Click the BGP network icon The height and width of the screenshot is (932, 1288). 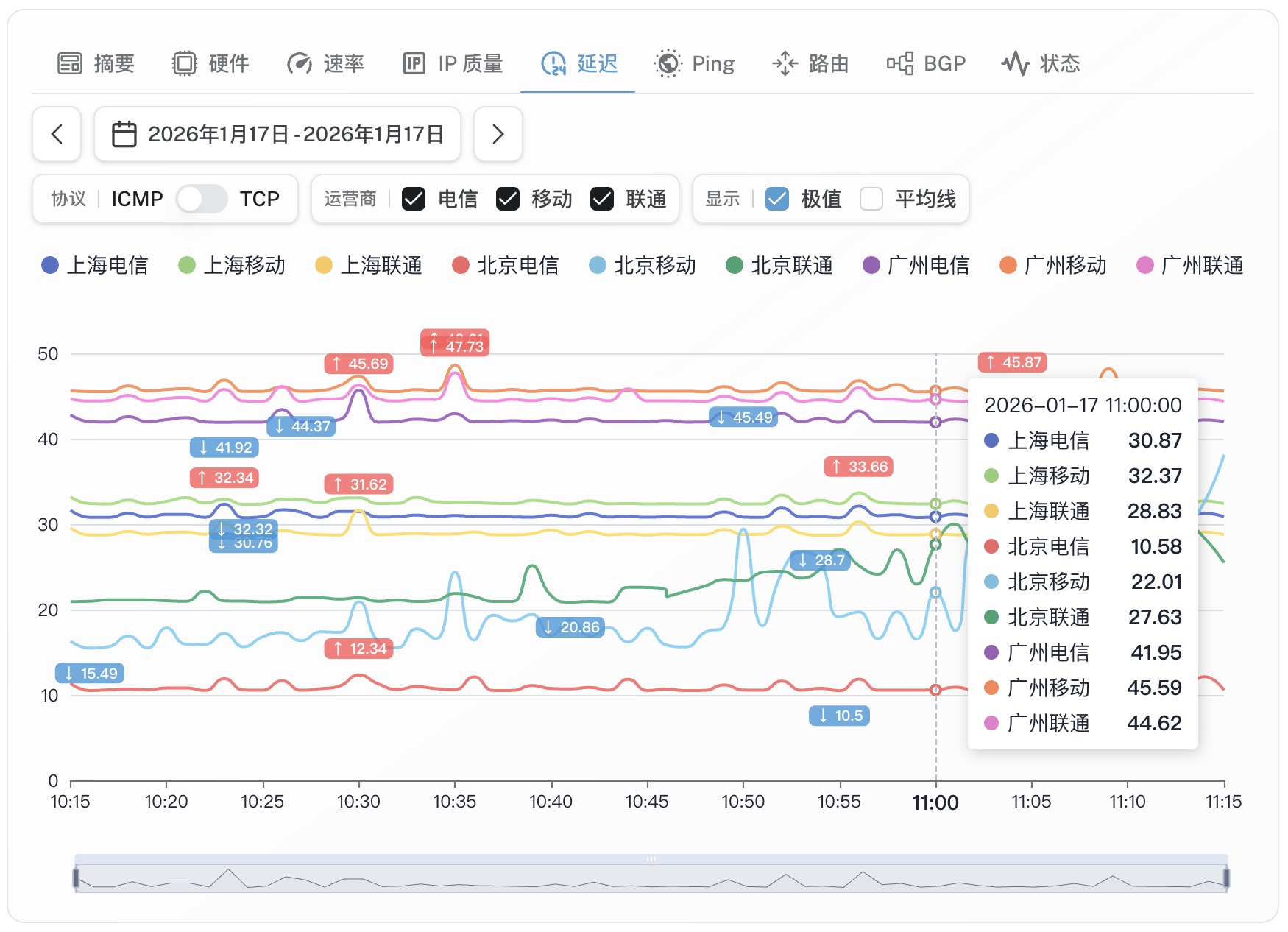[x=899, y=64]
